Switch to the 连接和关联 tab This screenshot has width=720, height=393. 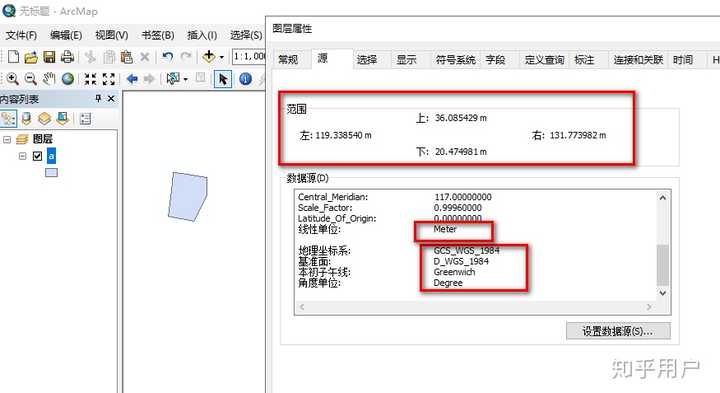[x=639, y=60]
